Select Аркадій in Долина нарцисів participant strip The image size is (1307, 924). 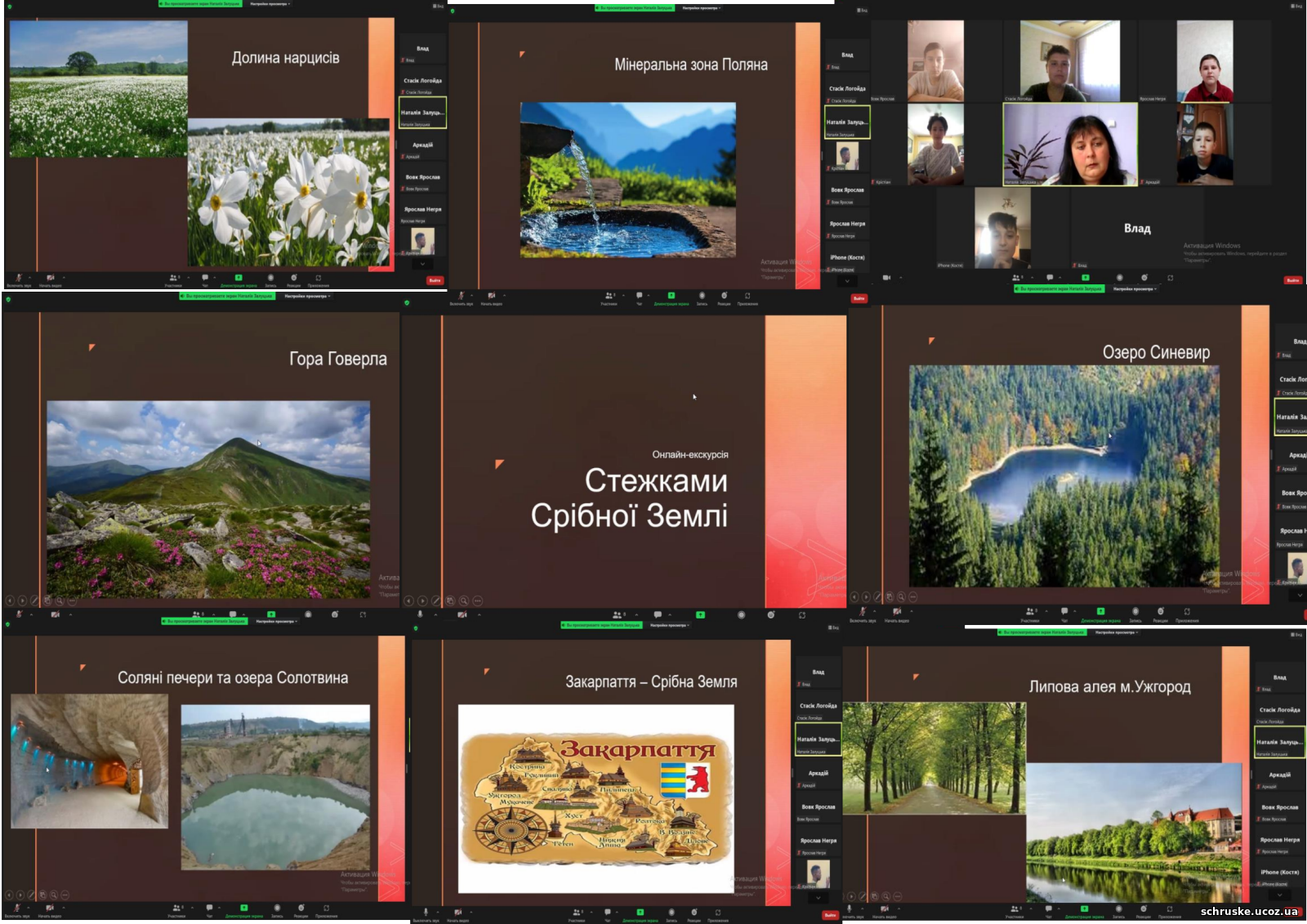coord(422,148)
